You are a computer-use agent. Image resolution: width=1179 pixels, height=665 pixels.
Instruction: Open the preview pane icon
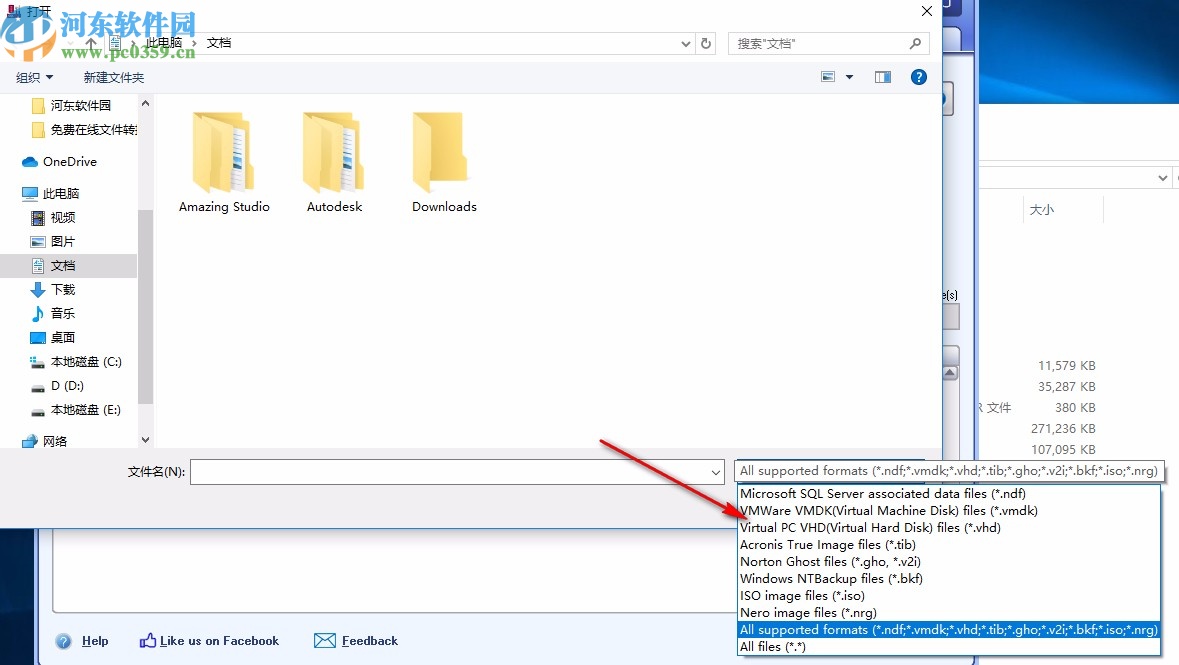click(882, 76)
